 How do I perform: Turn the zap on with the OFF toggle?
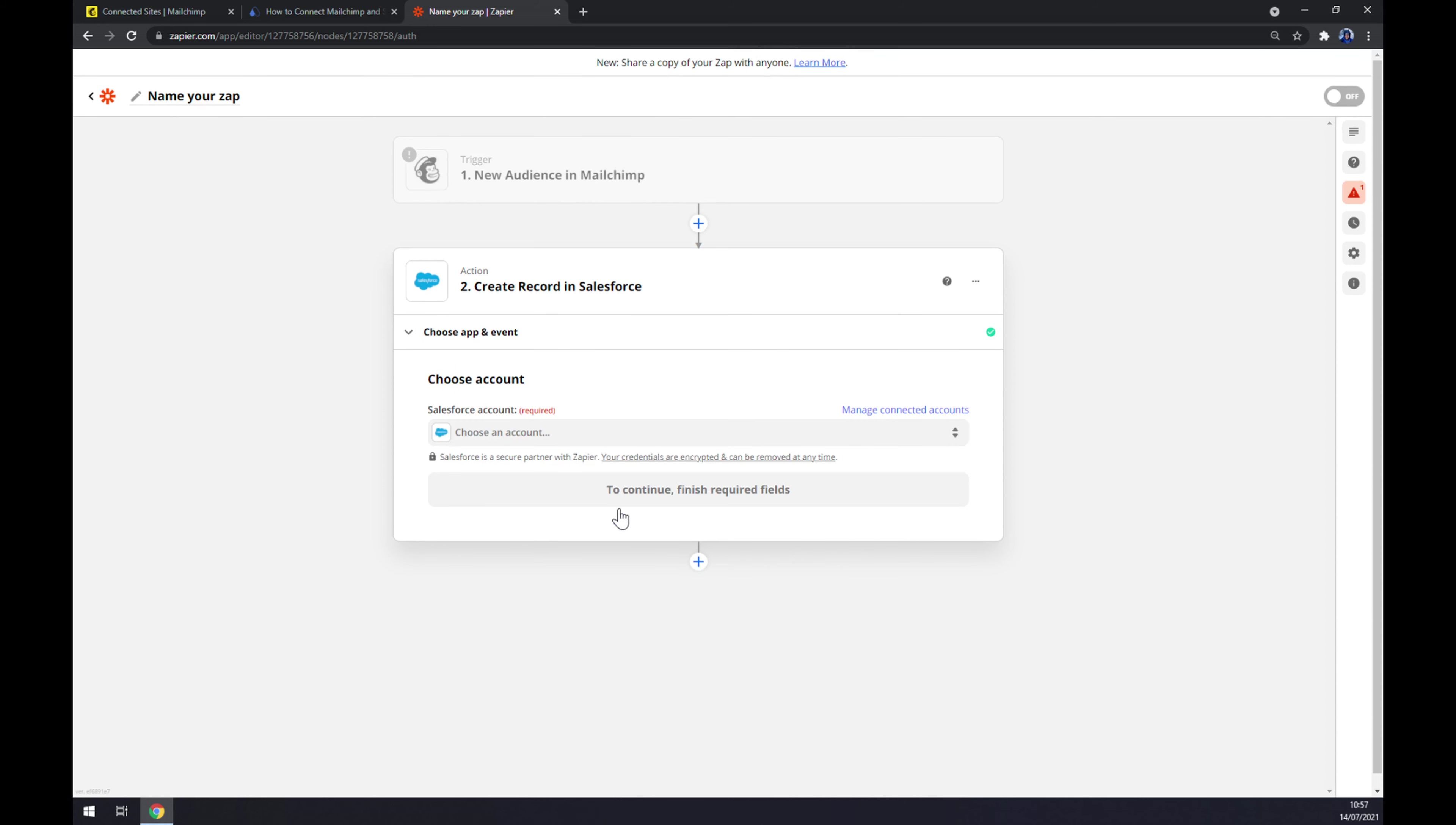point(1344,96)
